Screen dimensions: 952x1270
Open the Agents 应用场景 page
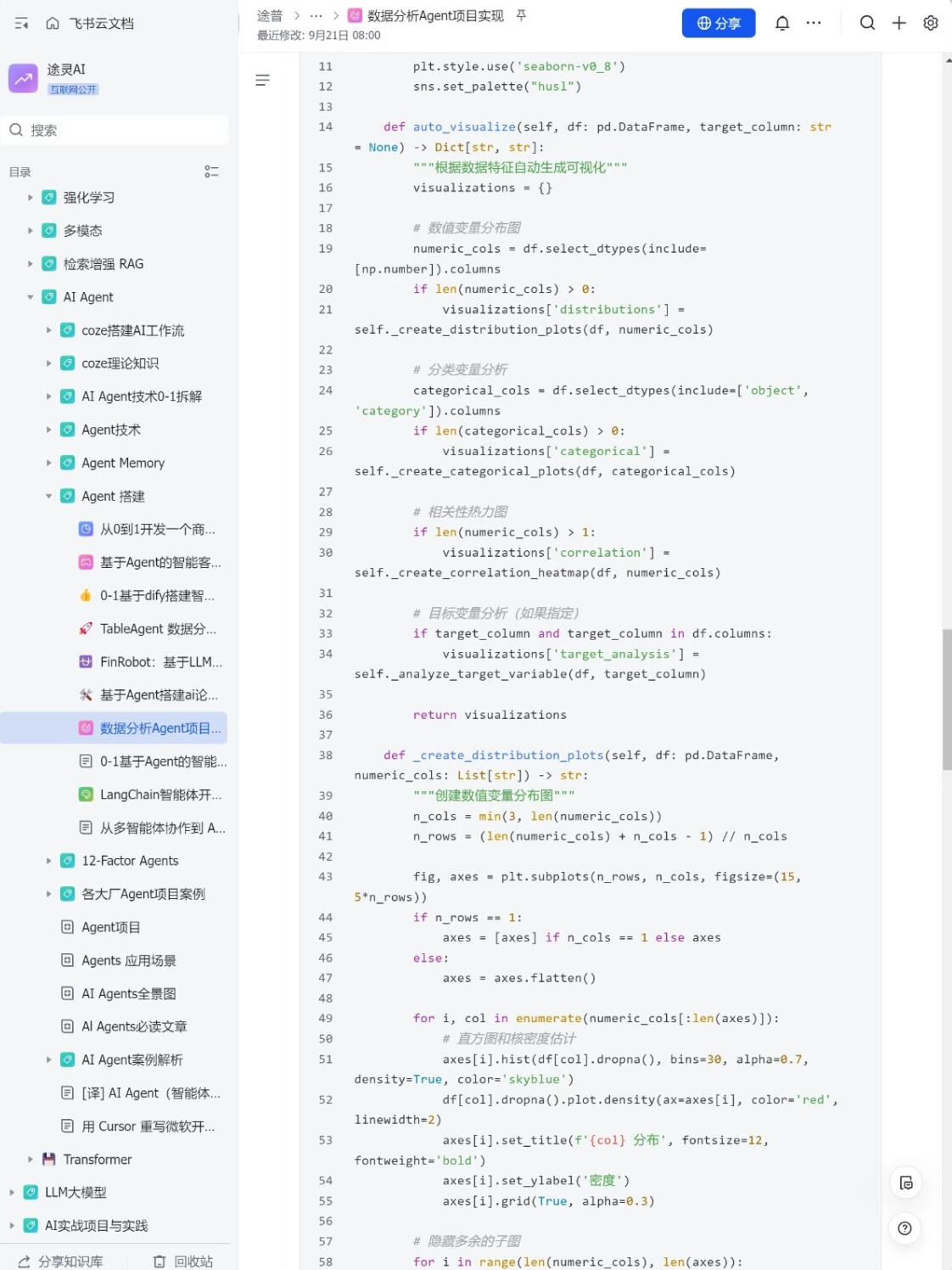coord(129,959)
